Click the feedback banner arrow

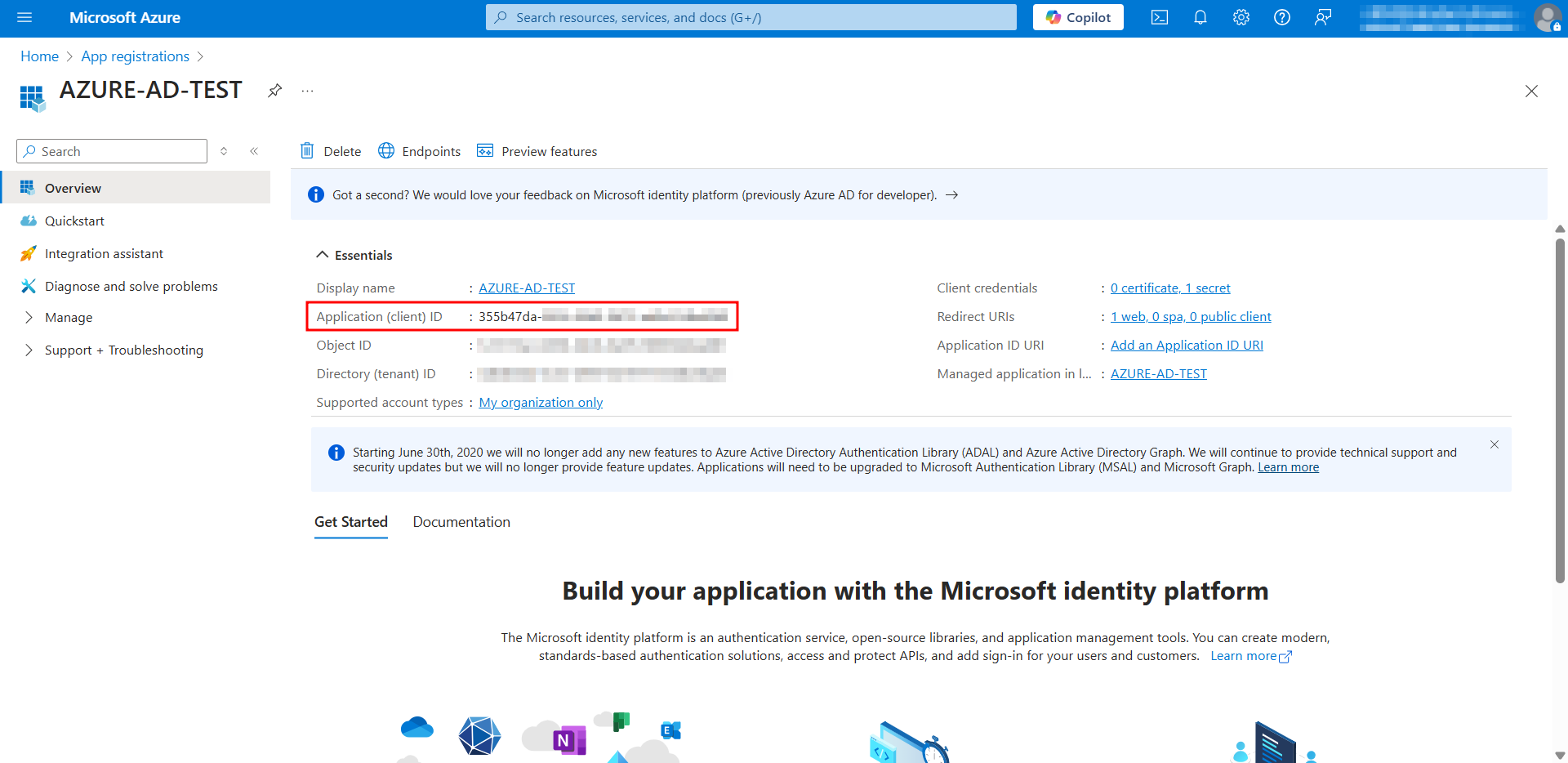click(x=951, y=195)
